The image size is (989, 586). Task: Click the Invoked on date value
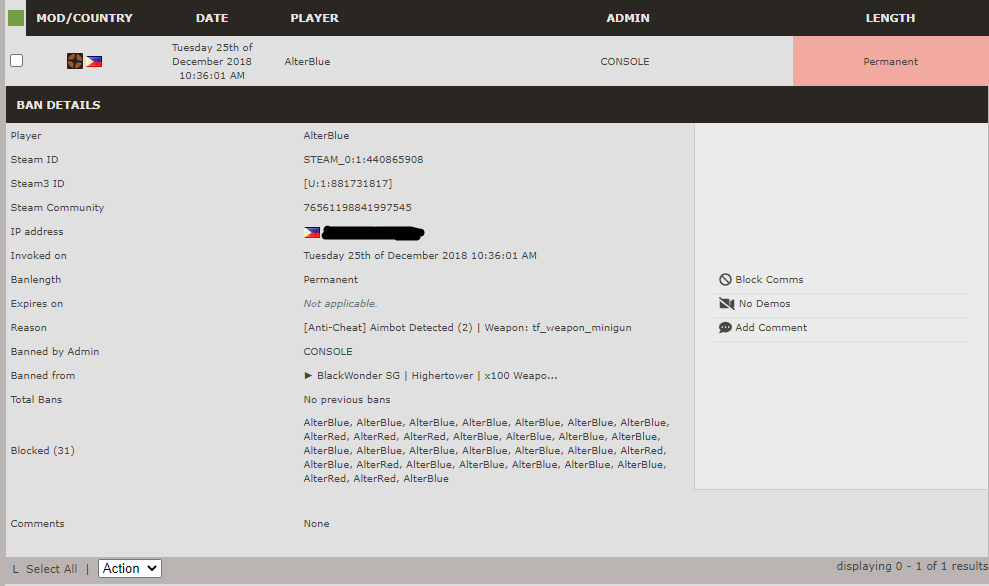tap(420, 255)
